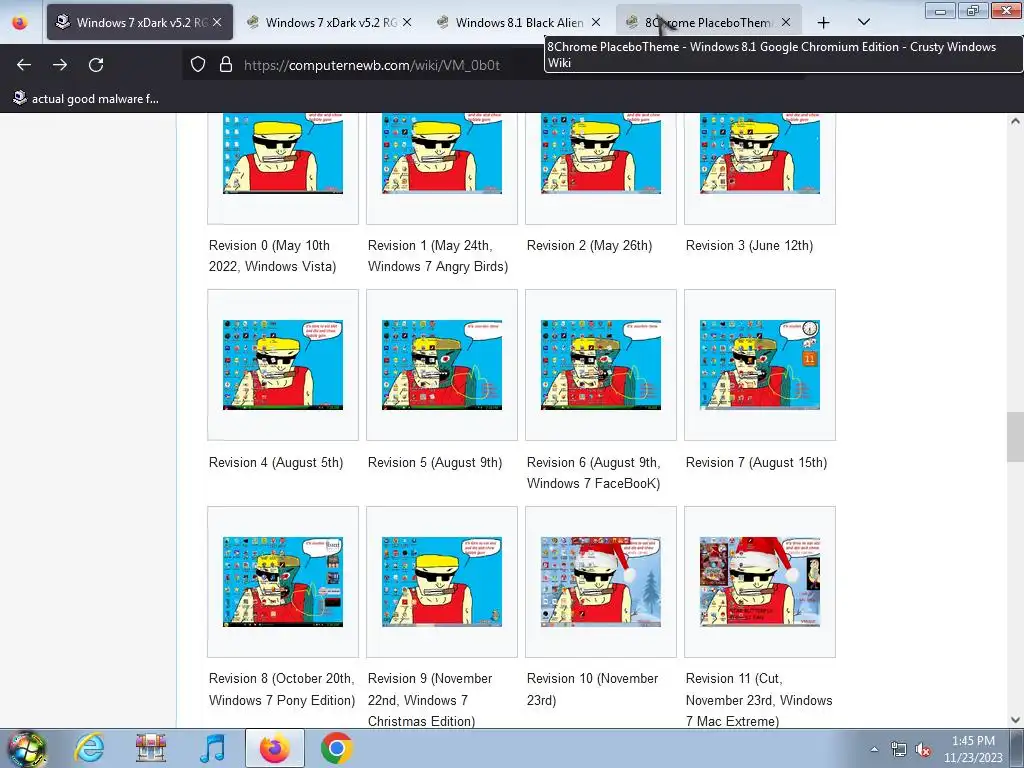Open Revision 2 thumbnail image
The image size is (1024, 768).
pyautogui.click(x=601, y=153)
